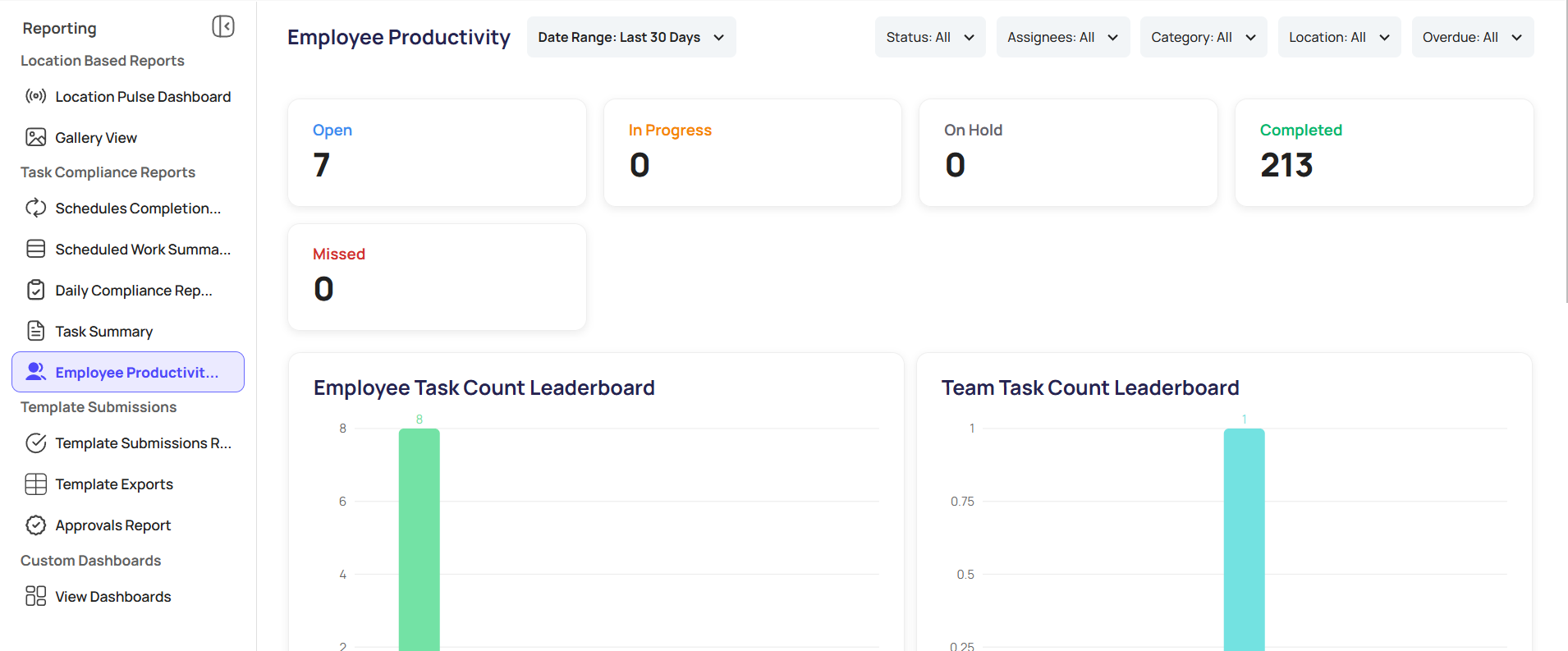Click the Schedules Completion refresh icon
Viewport: 1568px width, 651px height.
[35, 208]
